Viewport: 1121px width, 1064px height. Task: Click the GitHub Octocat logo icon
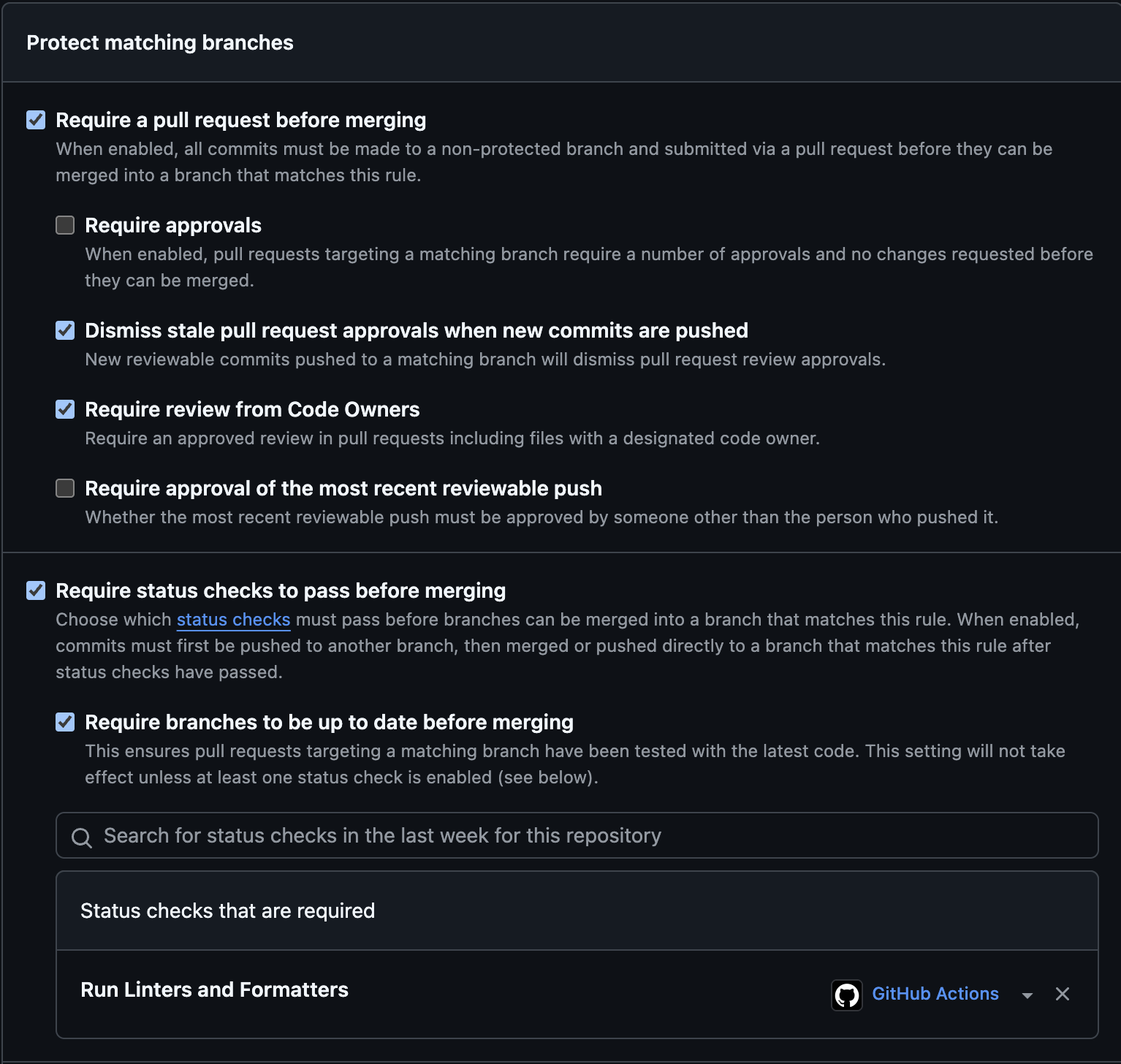(x=846, y=995)
